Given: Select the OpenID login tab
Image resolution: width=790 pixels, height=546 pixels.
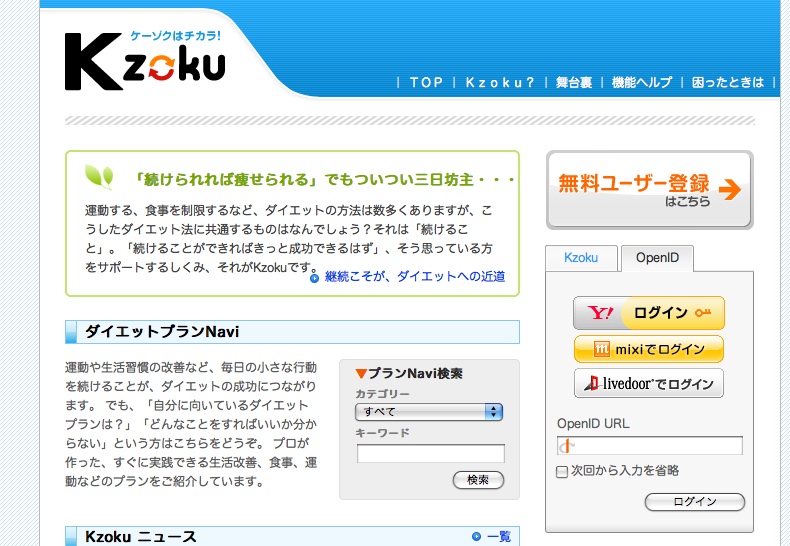Looking at the screenshot, I should click(x=657, y=258).
